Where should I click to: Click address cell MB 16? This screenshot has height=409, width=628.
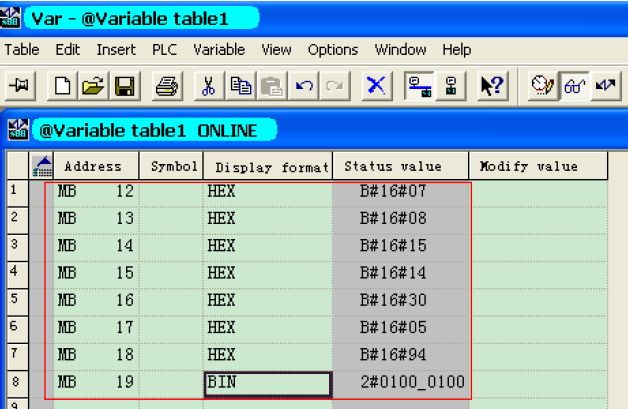coord(96,300)
